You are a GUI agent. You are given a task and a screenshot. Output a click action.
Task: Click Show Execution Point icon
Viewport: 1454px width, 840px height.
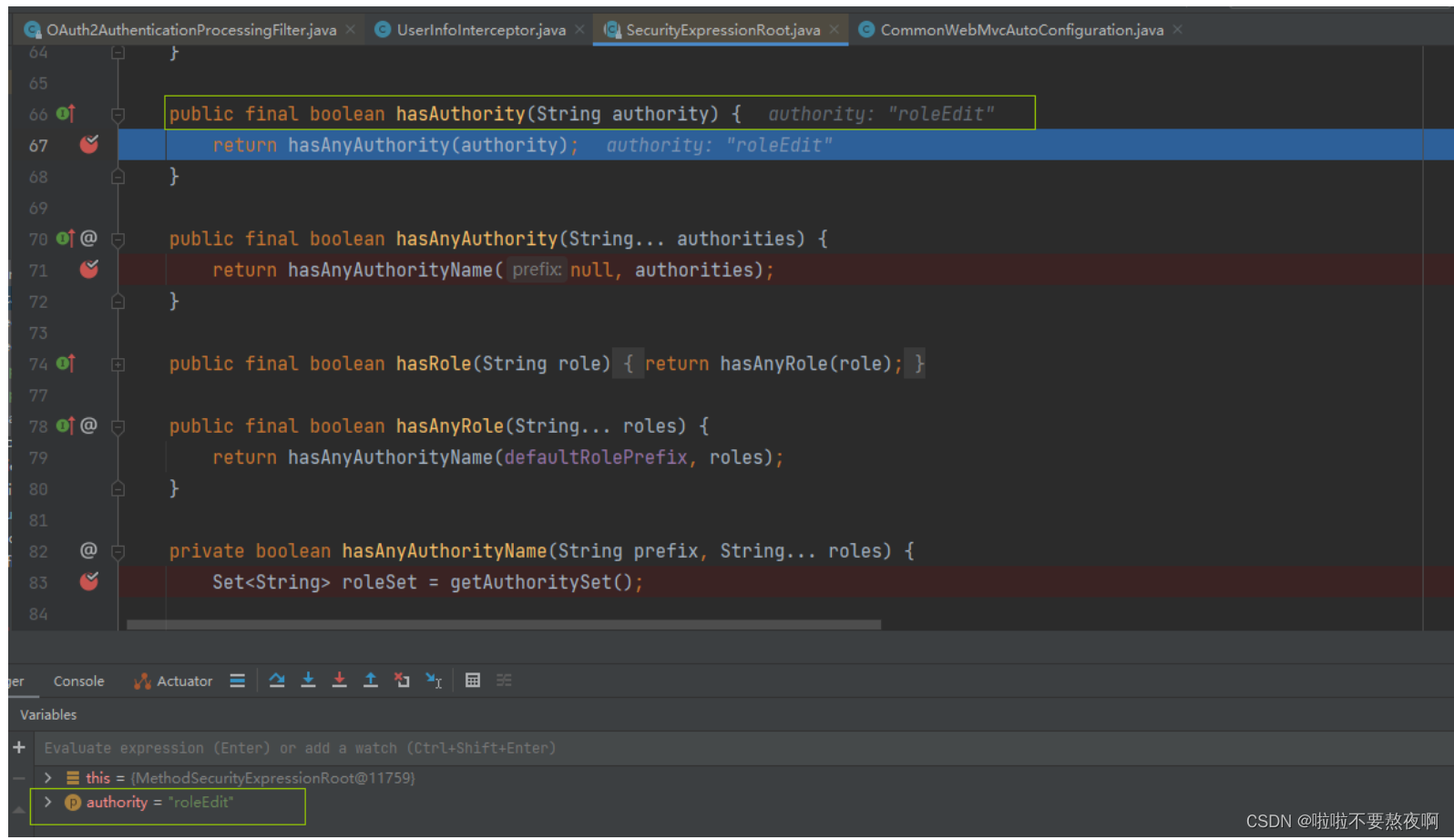point(238,681)
